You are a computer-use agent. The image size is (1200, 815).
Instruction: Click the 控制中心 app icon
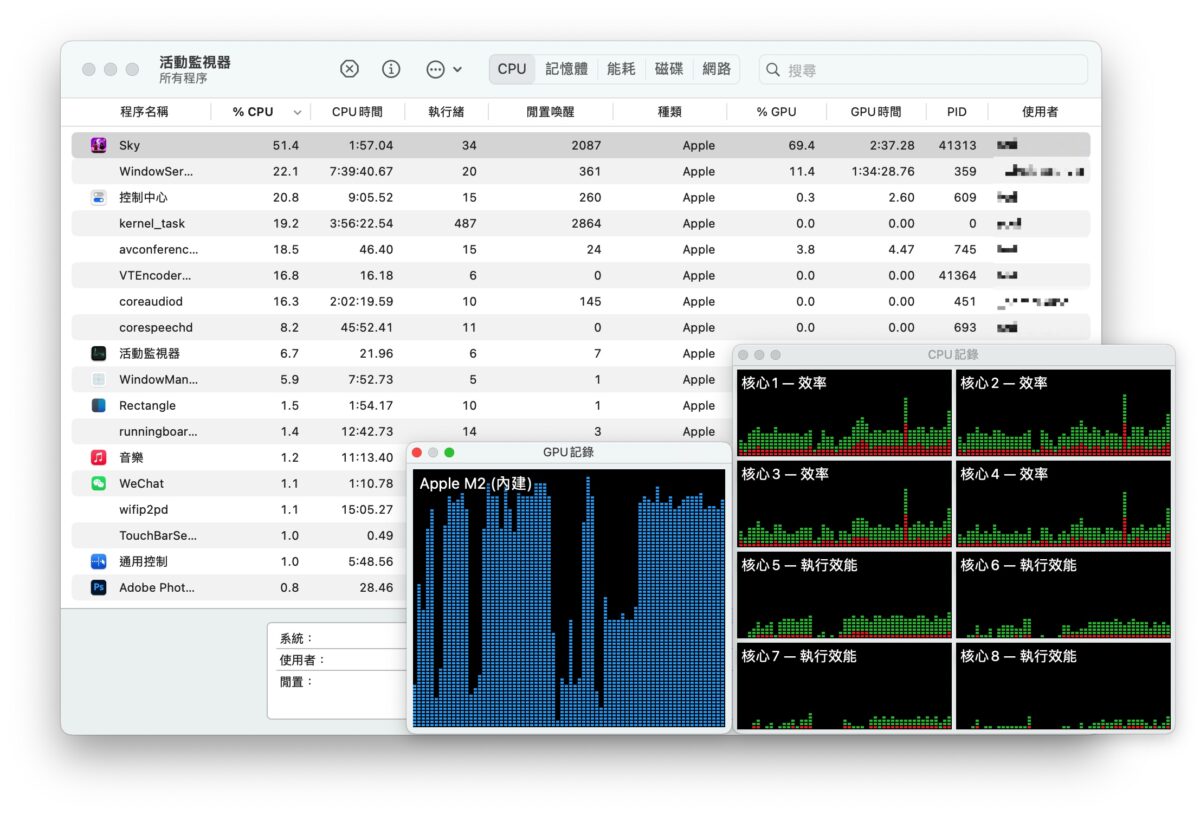[98, 197]
